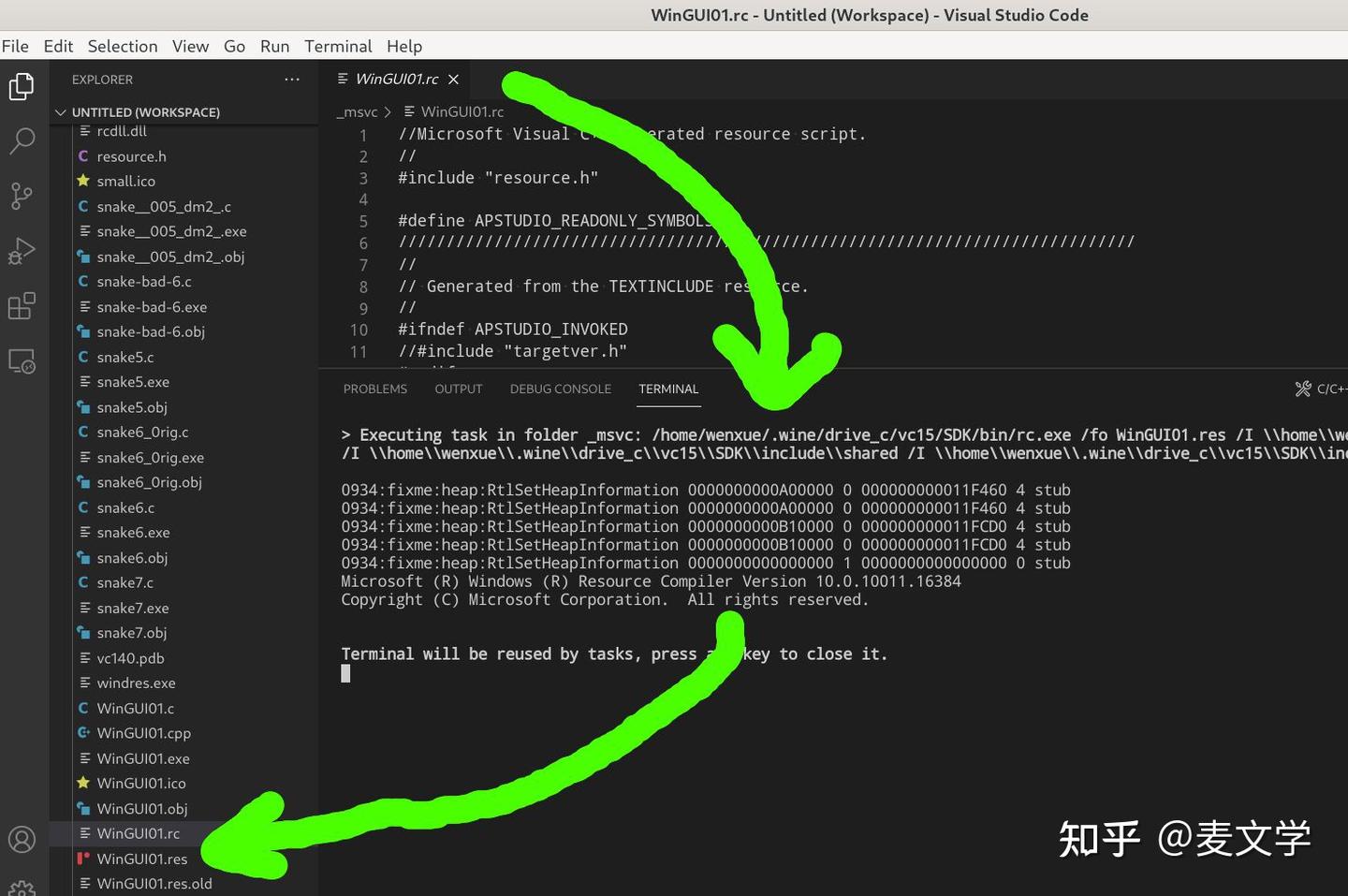Open snake7.c in the explorer
1348x896 pixels.
point(125,583)
